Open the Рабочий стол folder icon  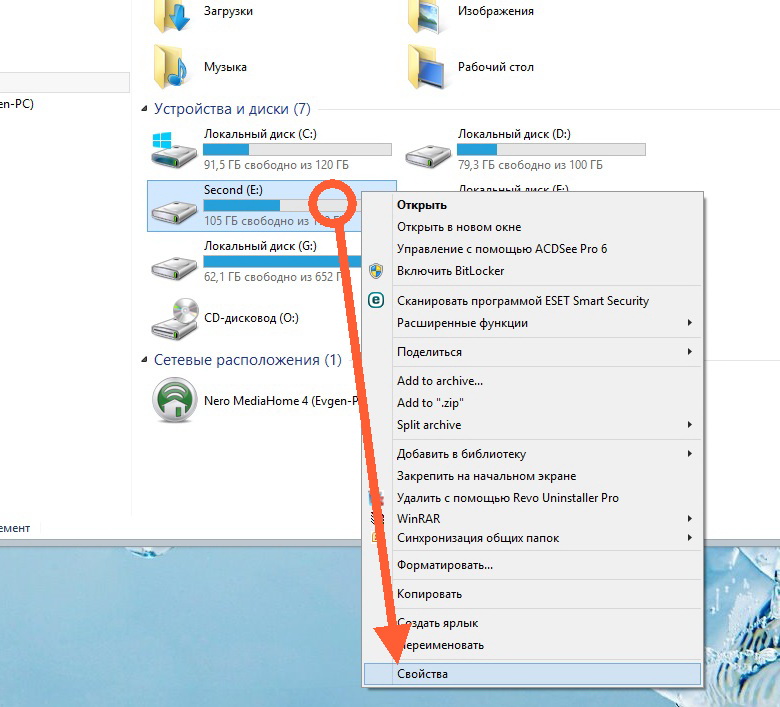[x=428, y=67]
